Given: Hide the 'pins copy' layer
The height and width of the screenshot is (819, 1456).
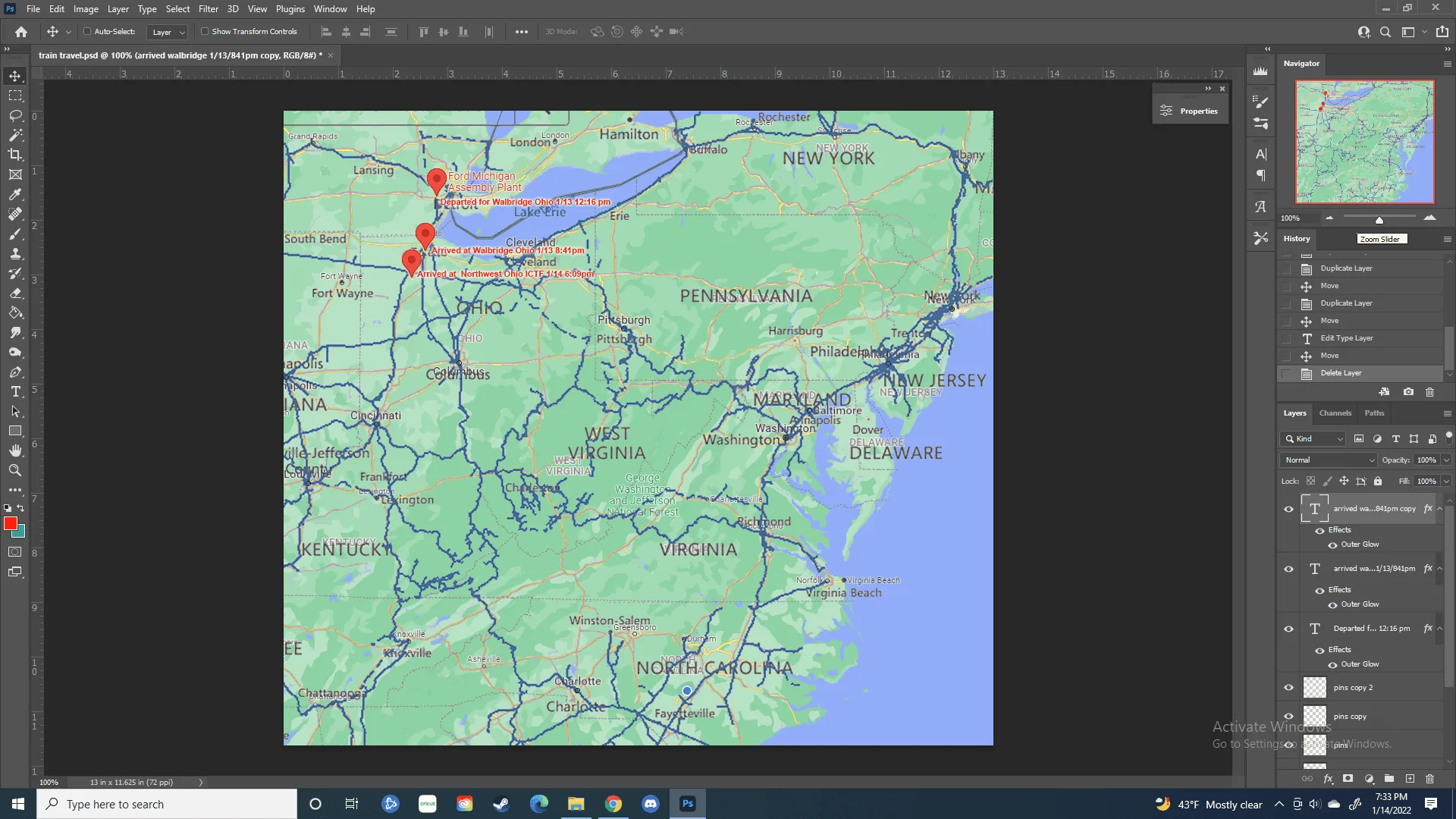Looking at the screenshot, I should (x=1288, y=717).
